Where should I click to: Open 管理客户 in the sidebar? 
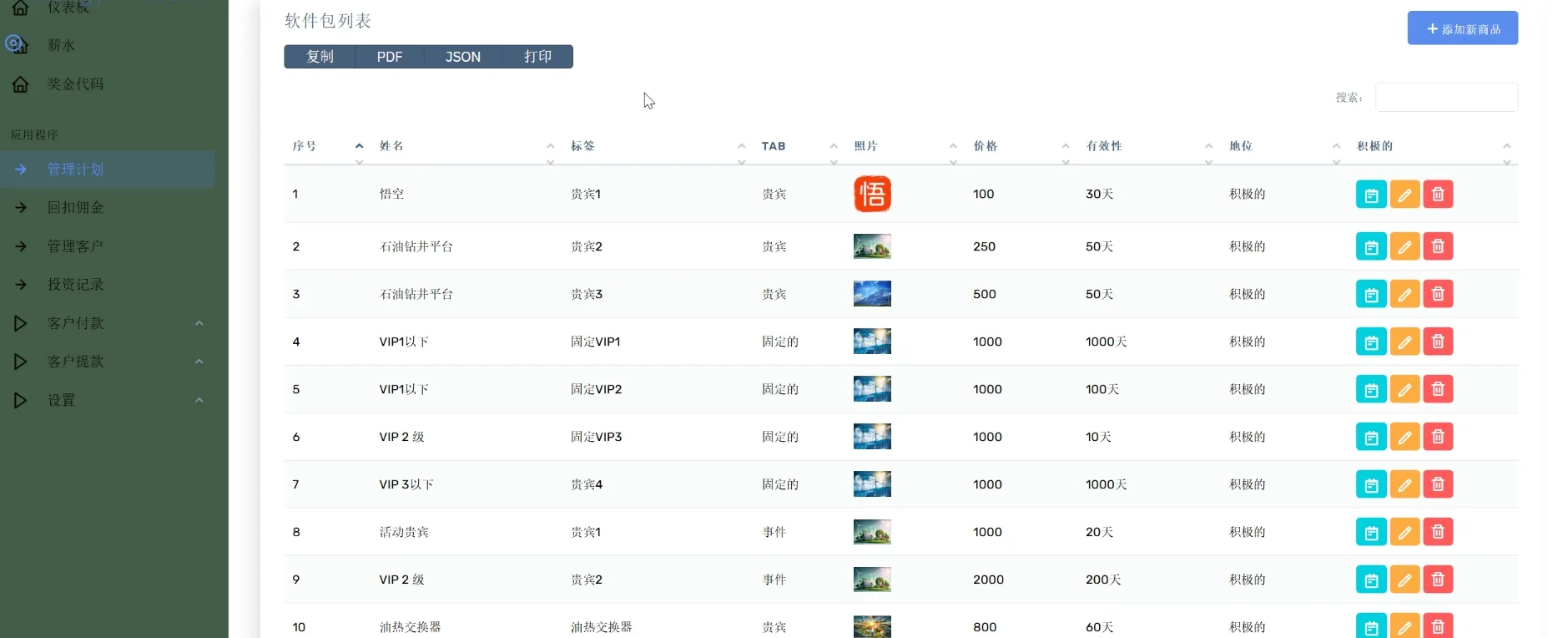75,246
